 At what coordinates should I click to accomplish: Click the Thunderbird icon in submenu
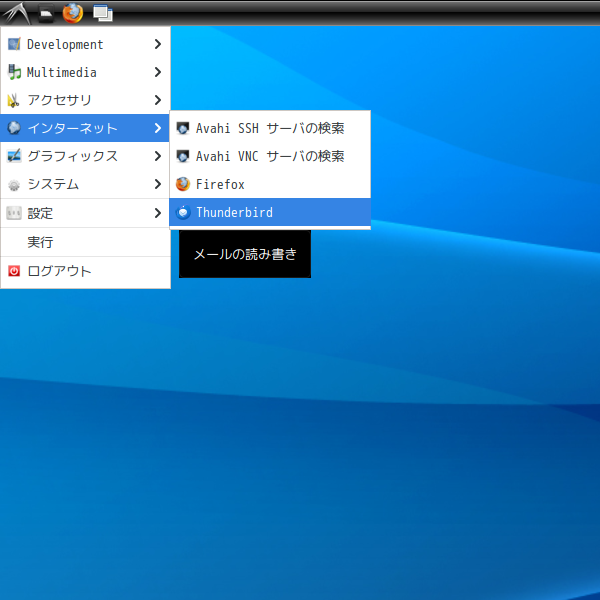coord(183,212)
